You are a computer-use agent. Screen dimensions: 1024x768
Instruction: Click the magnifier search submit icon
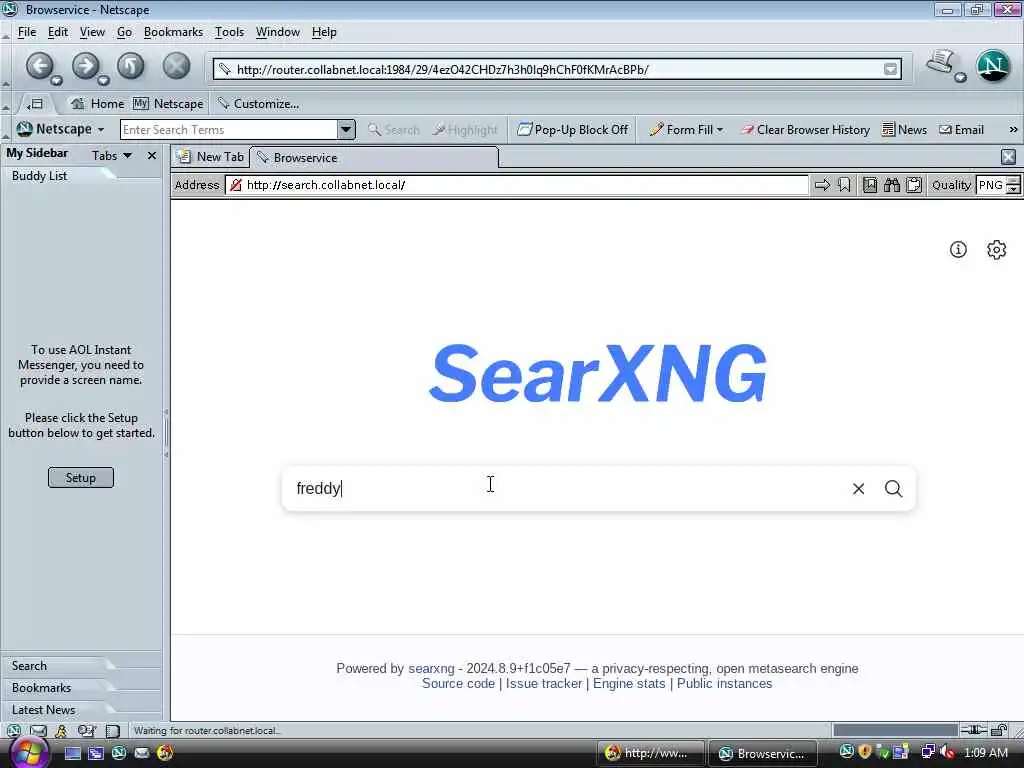(x=894, y=488)
